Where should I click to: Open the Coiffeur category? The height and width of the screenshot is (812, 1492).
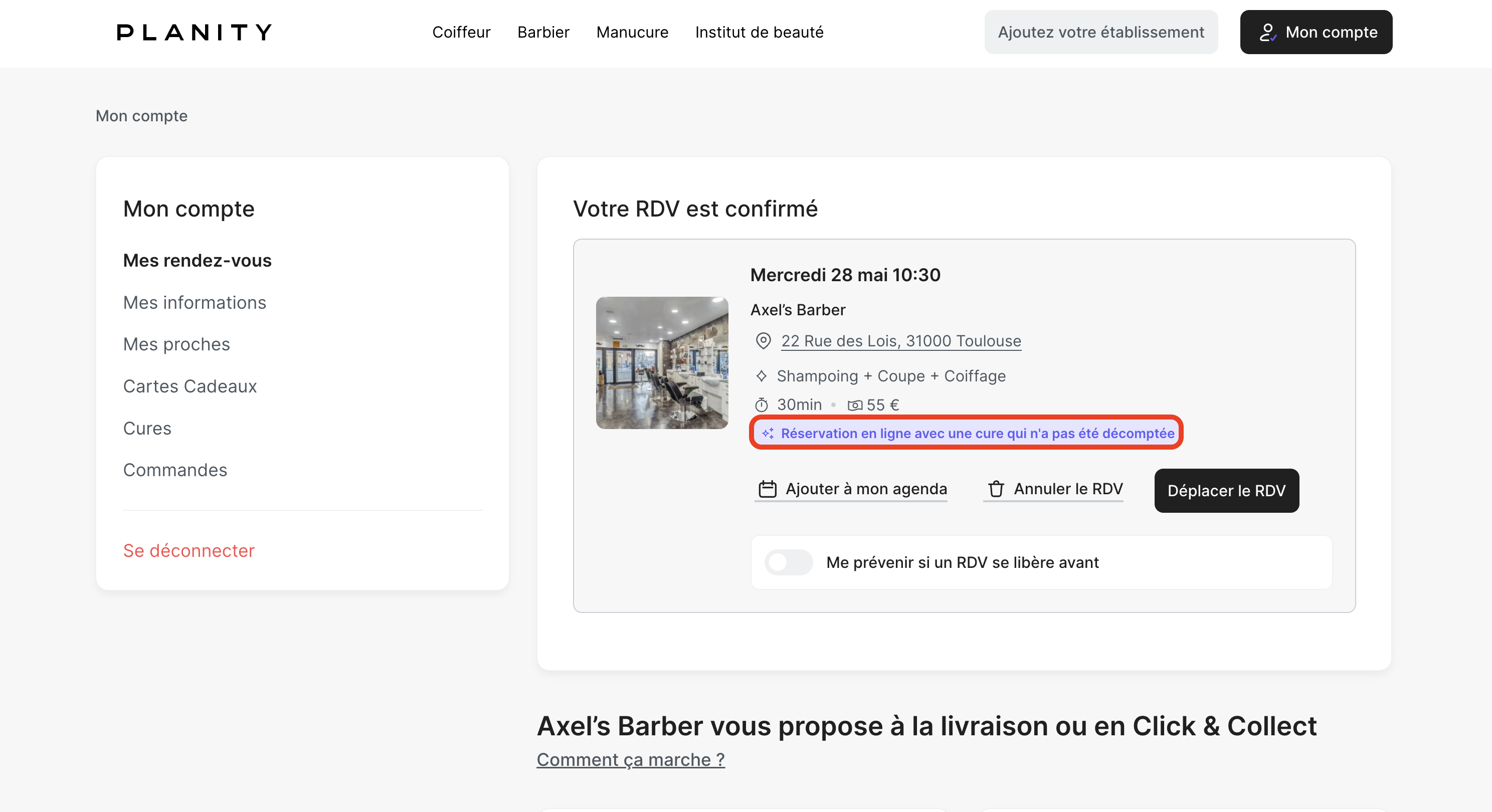(x=461, y=33)
